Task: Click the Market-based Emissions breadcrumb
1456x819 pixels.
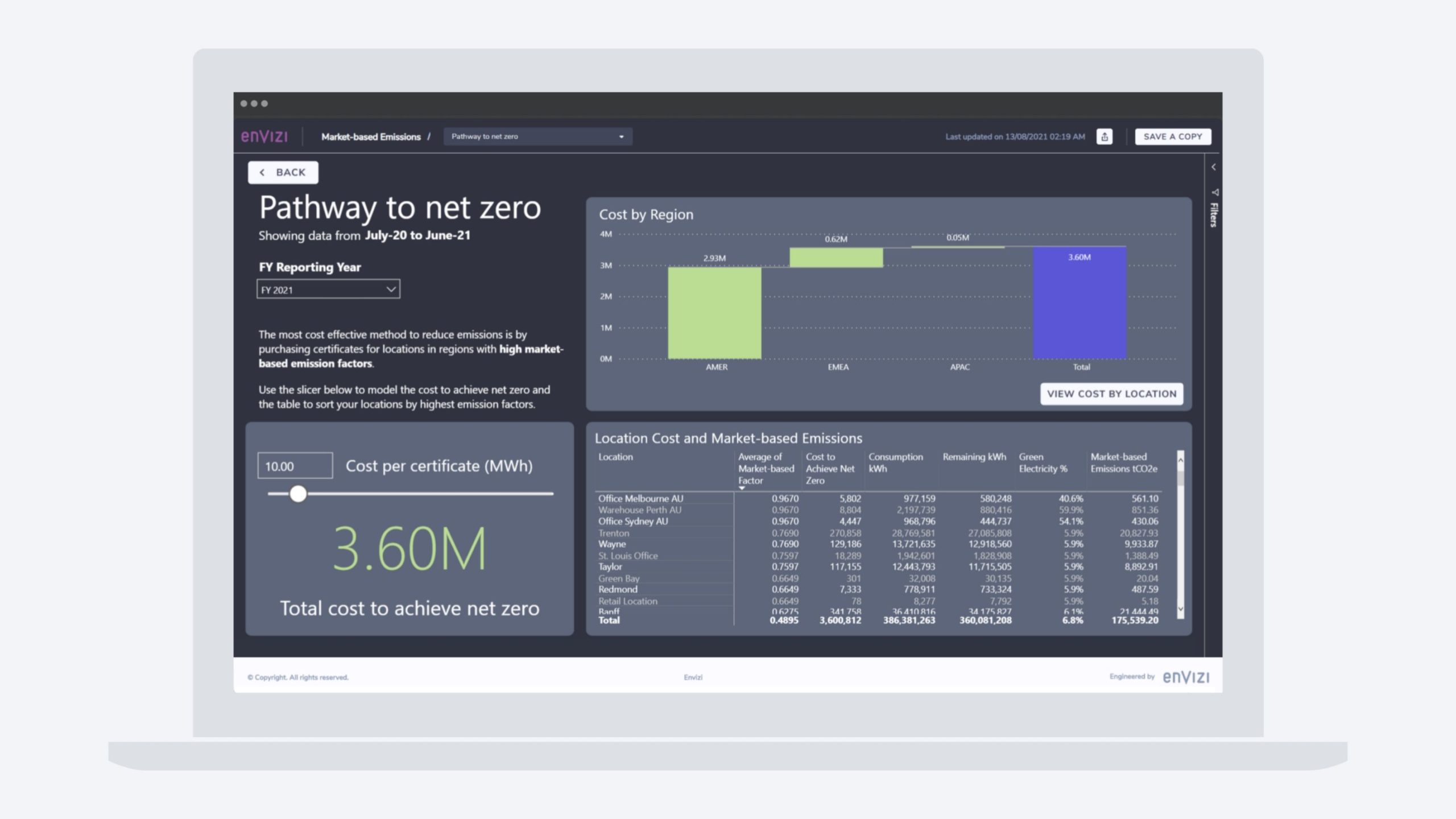Action: click(x=371, y=136)
